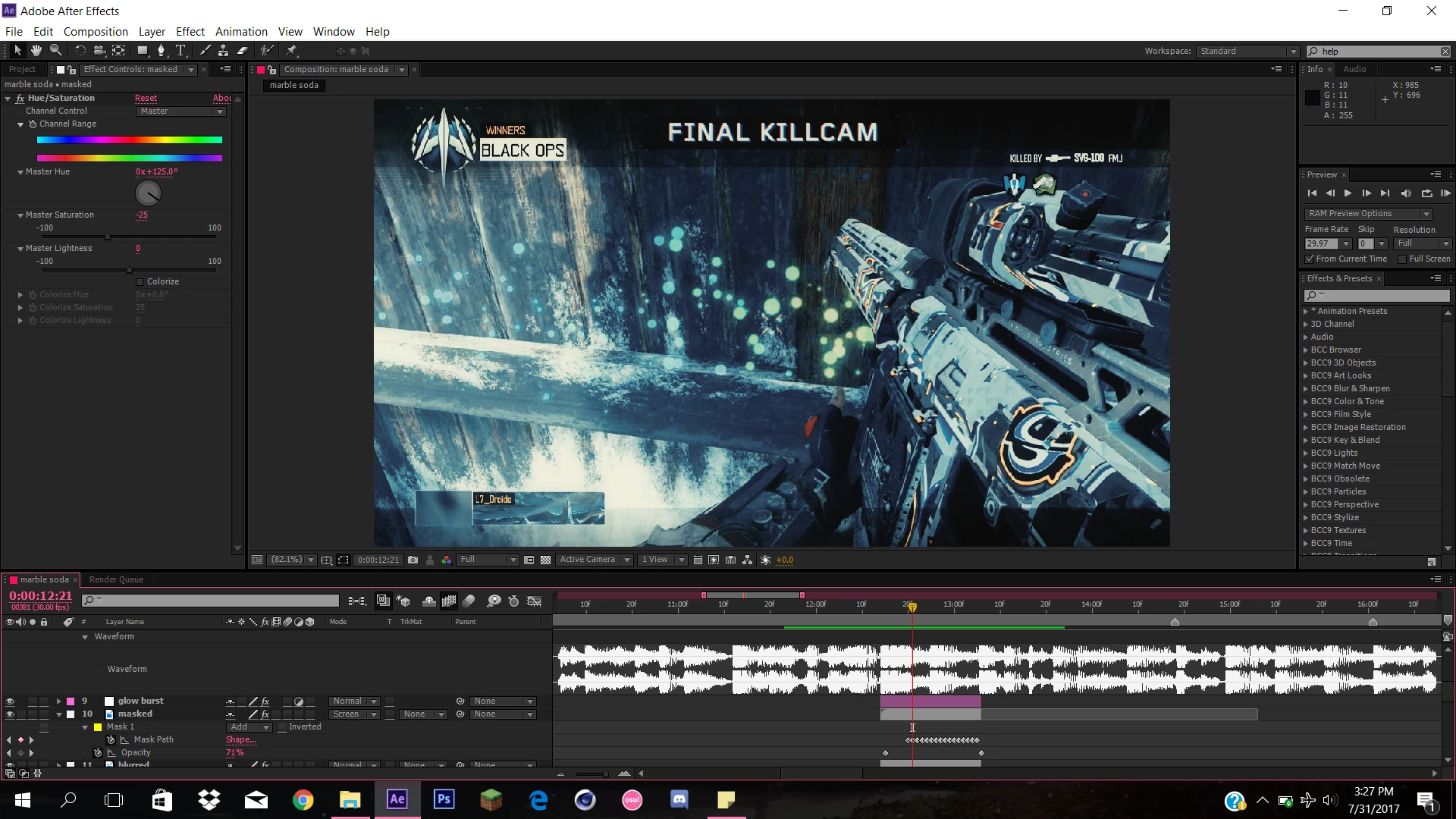Enable the Colorize checkbox
The height and width of the screenshot is (819, 1456).
(x=140, y=282)
